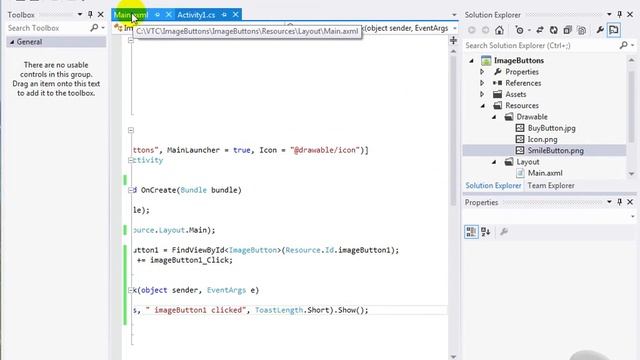Viewport: 640px width, 360px height.
Task: Open the document tabs overflow dropdown
Action: [454, 15]
